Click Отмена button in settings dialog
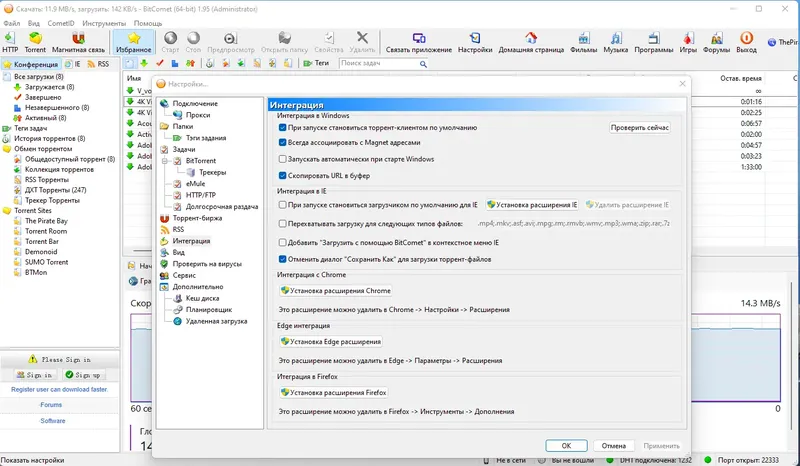 click(614, 446)
